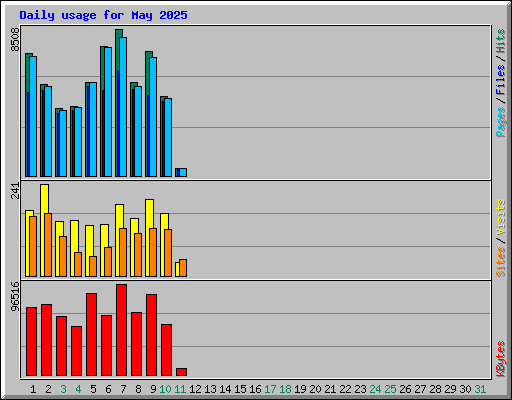Viewport: 512px width, 400px height.
Task: Click the red KBytes bar for day 1
Action: (32, 342)
